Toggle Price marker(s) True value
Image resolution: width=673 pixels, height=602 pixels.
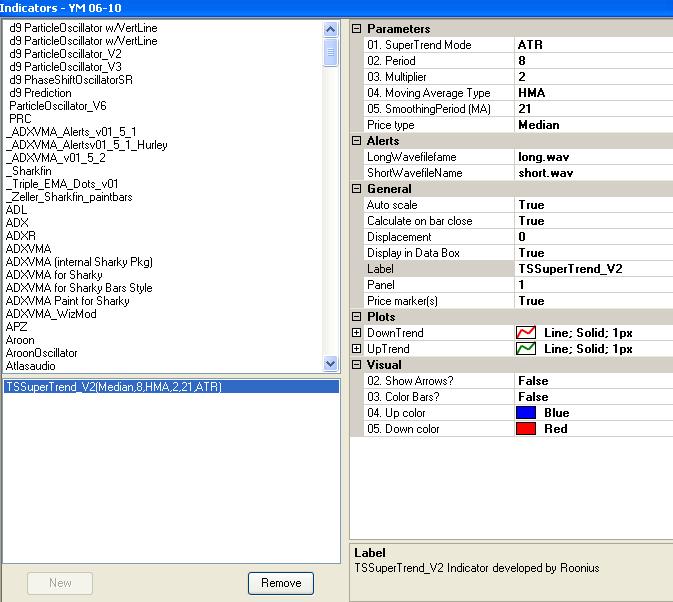pos(594,301)
